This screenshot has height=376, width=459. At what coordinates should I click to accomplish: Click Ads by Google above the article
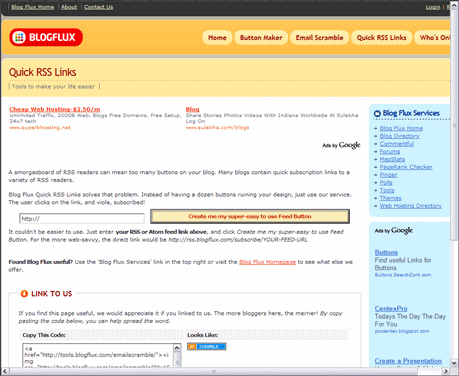coord(341,145)
